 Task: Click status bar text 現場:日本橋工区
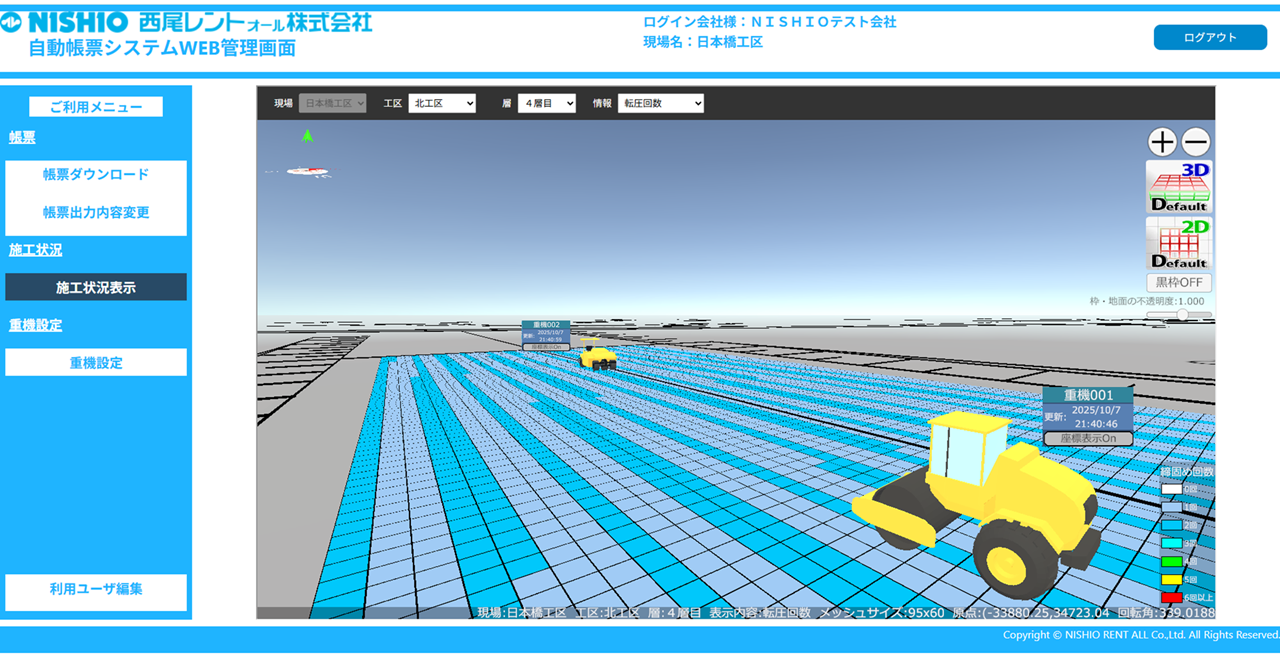tap(521, 612)
